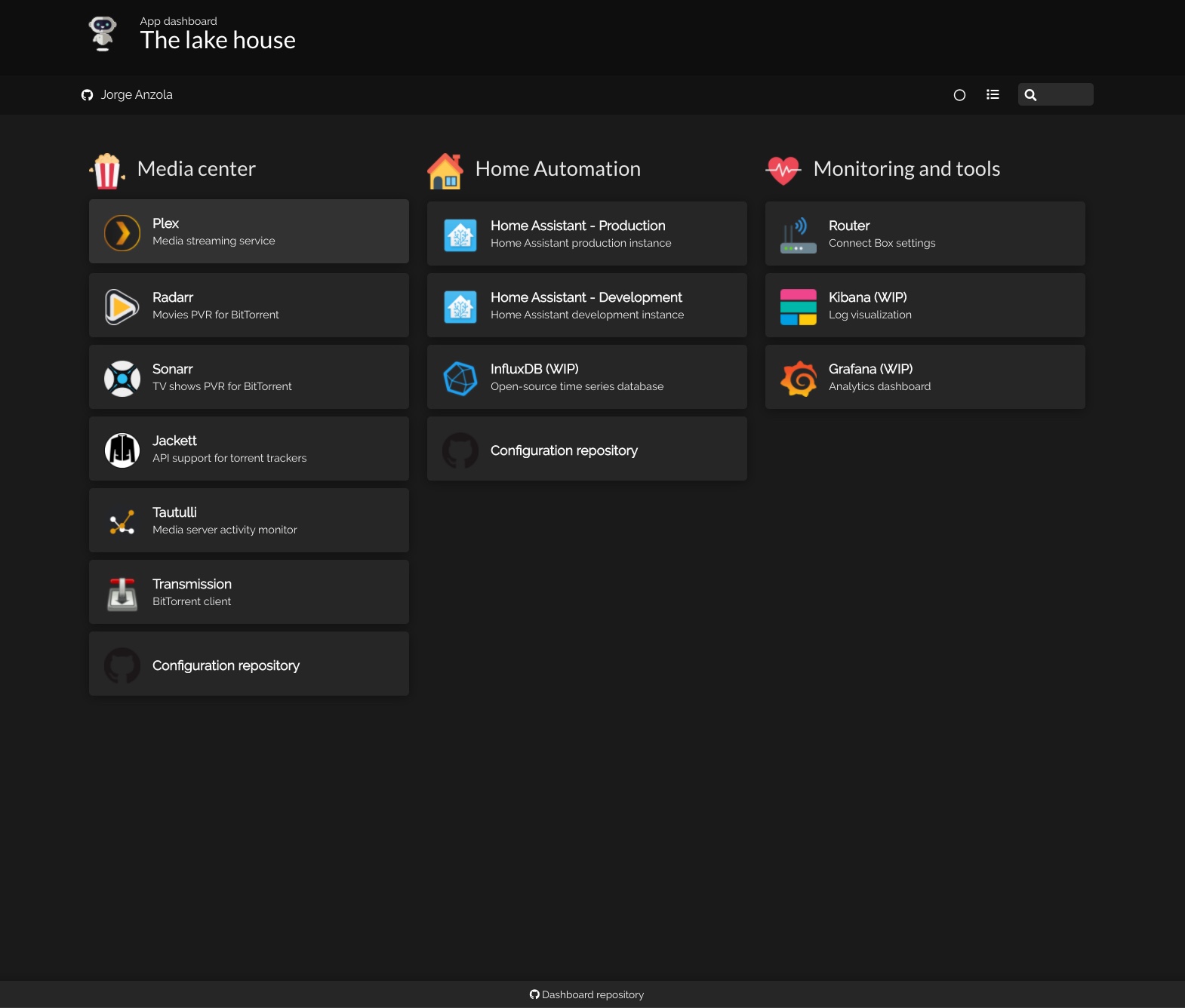This screenshot has width=1185, height=1008.
Task: Click 'Connect Box settings' subtitle text
Action: (882, 243)
